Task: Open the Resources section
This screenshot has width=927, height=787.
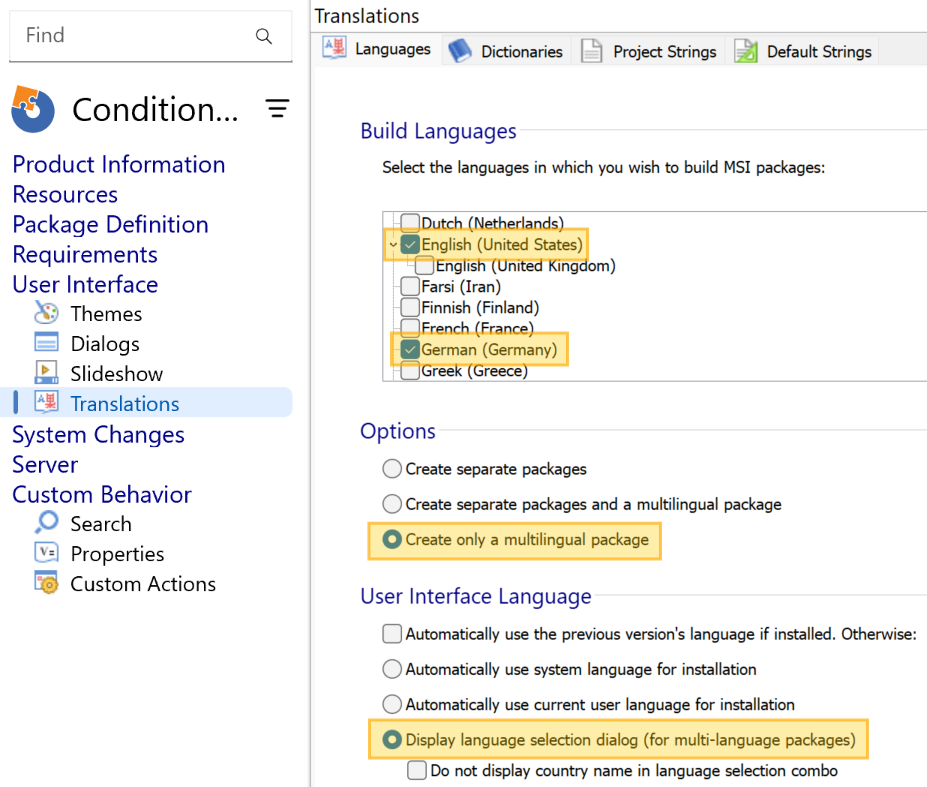Action: tap(65, 195)
